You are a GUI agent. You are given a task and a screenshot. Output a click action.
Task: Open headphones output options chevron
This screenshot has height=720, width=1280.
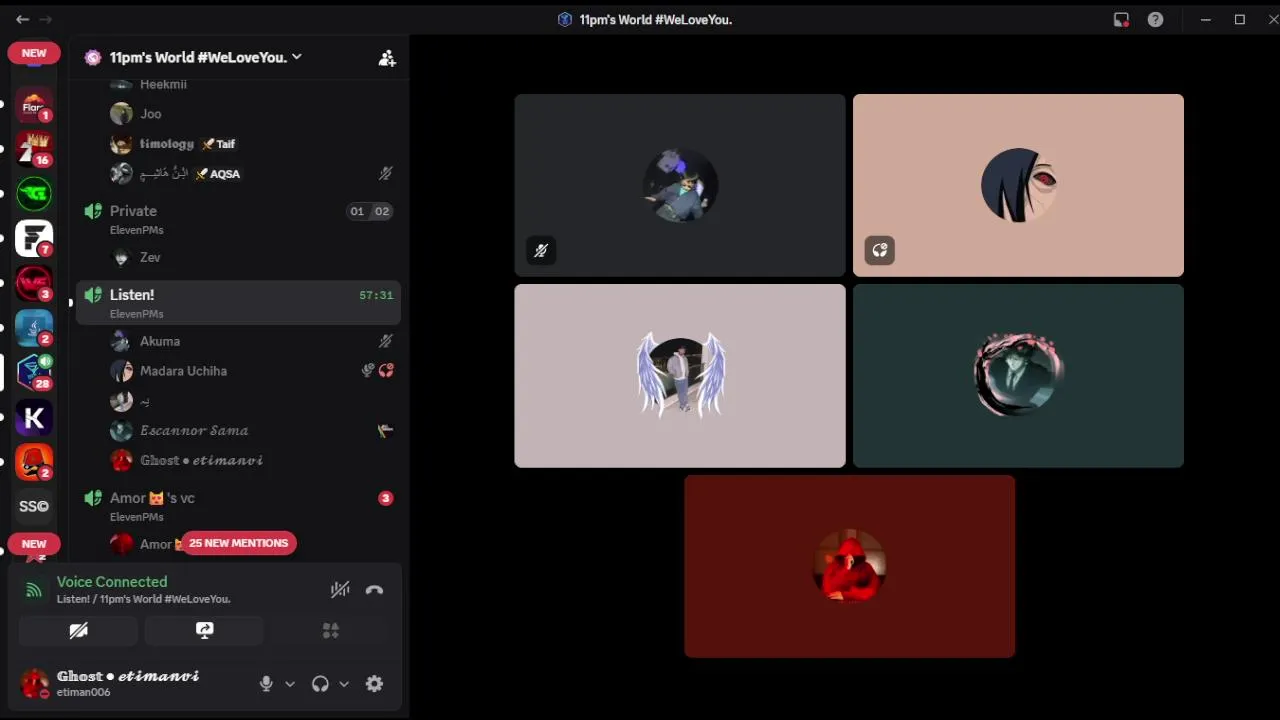coord(344,684)
